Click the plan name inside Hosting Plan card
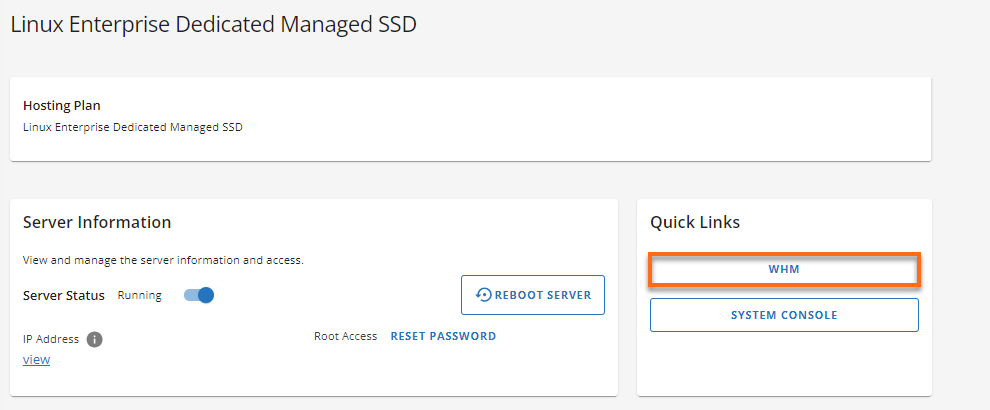 [133, 127]
